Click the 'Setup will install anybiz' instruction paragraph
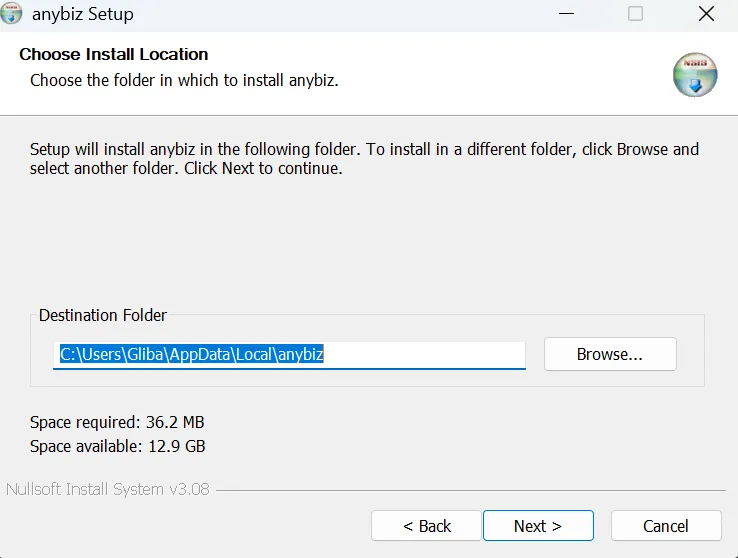738x558 pixels. (x=364, y=159)
